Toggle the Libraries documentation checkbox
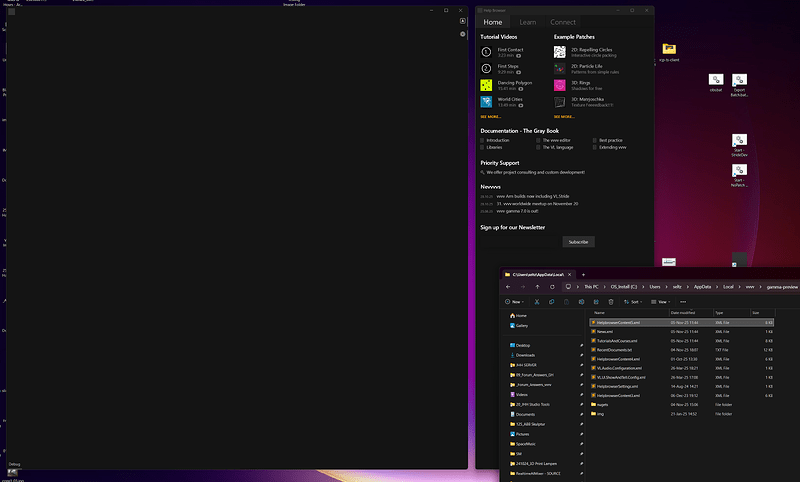The height and width of the screenshot is (482, 800). (482, 147)
